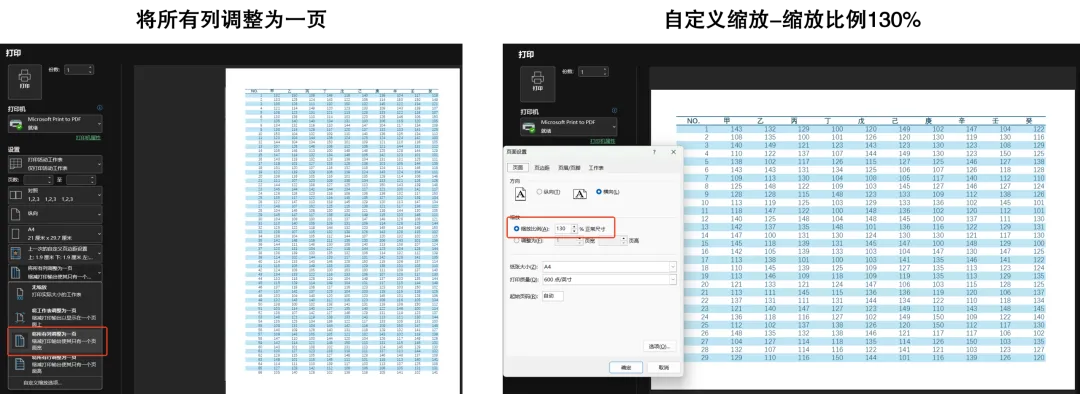Choose 将所有列调整为一页 highlighted option
1080x394 pixels.
click(55, 340)
